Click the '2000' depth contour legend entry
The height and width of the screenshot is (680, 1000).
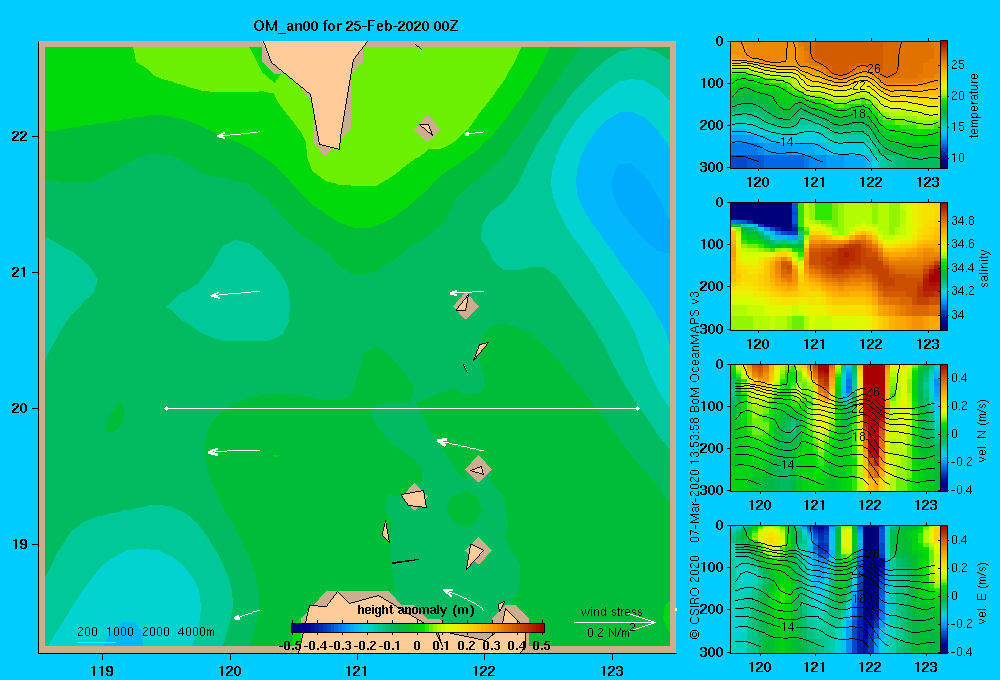click(156, 632)
